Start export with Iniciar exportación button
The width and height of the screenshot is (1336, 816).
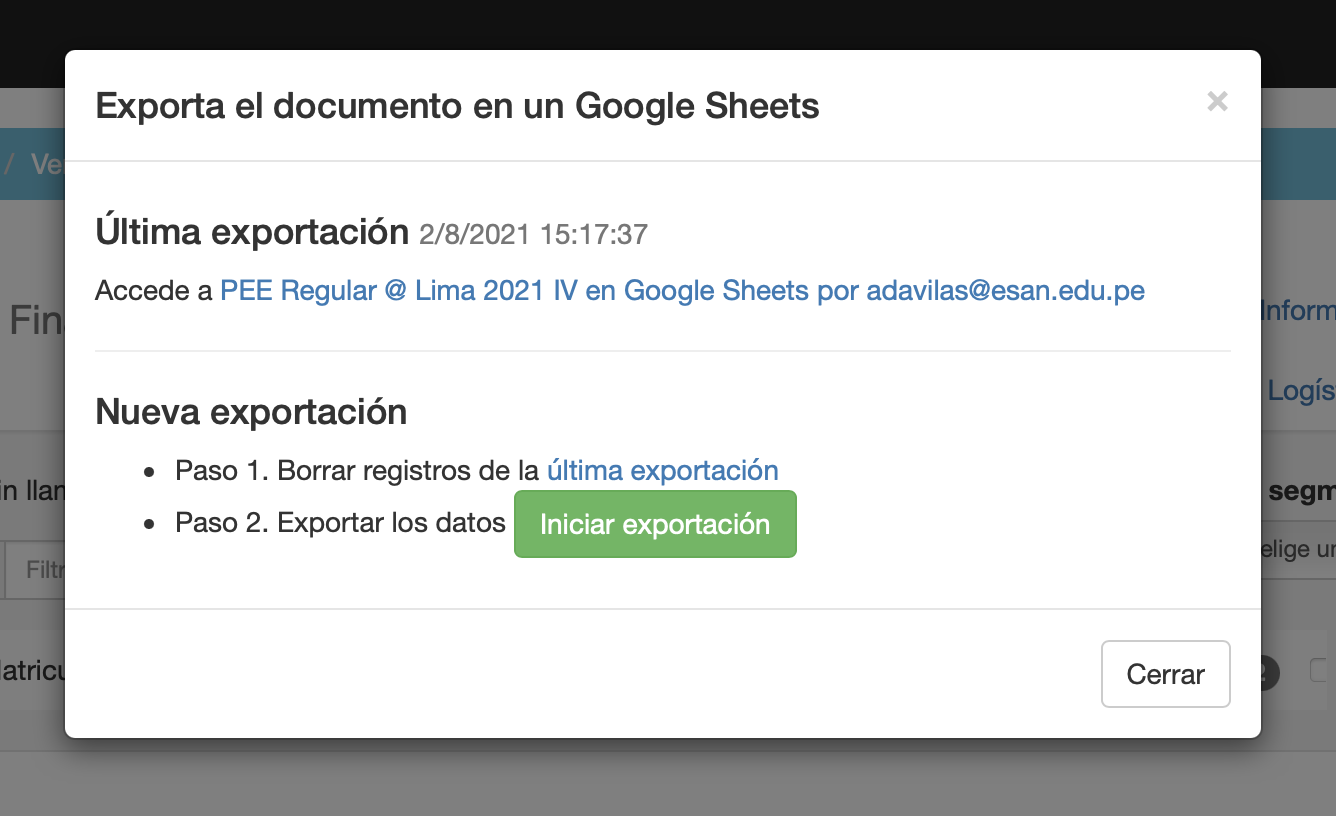pos(655,524)
